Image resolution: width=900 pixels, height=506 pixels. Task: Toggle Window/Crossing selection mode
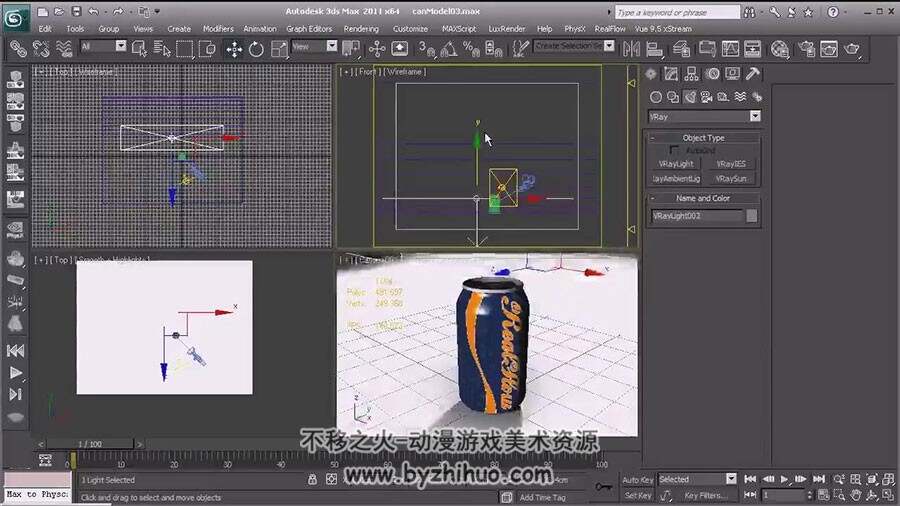(x=207, y=49)
